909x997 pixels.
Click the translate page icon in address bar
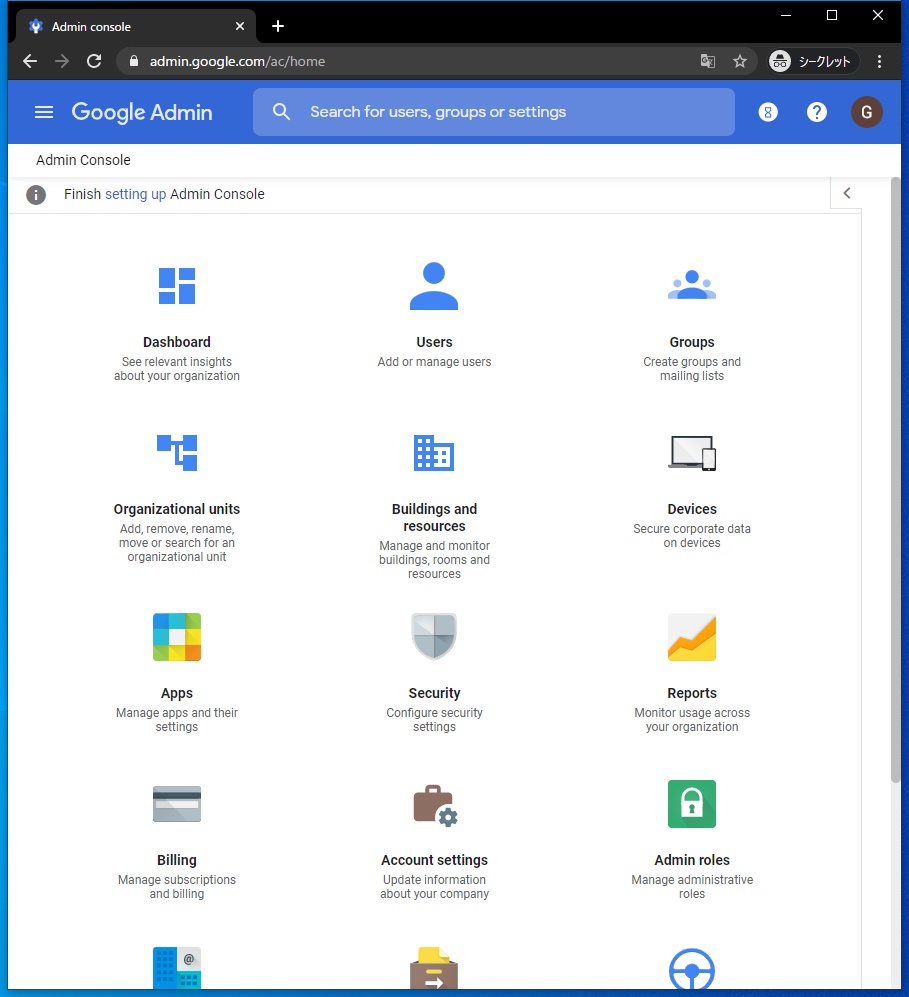click(707, 61)
